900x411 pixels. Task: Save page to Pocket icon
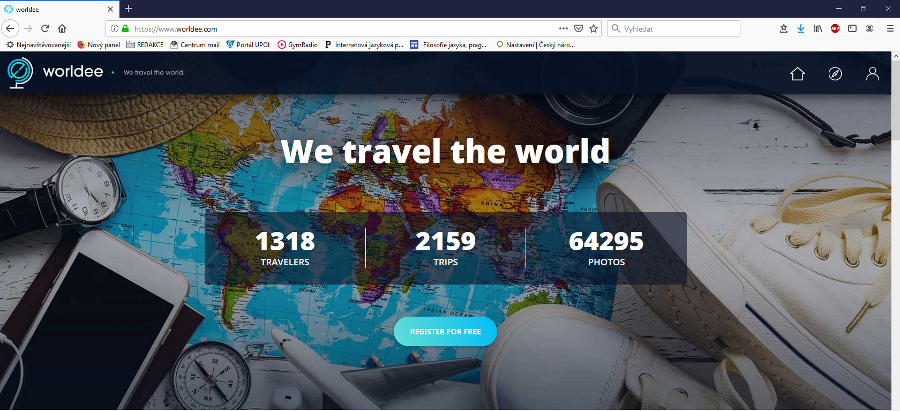(x=577, y=29)
